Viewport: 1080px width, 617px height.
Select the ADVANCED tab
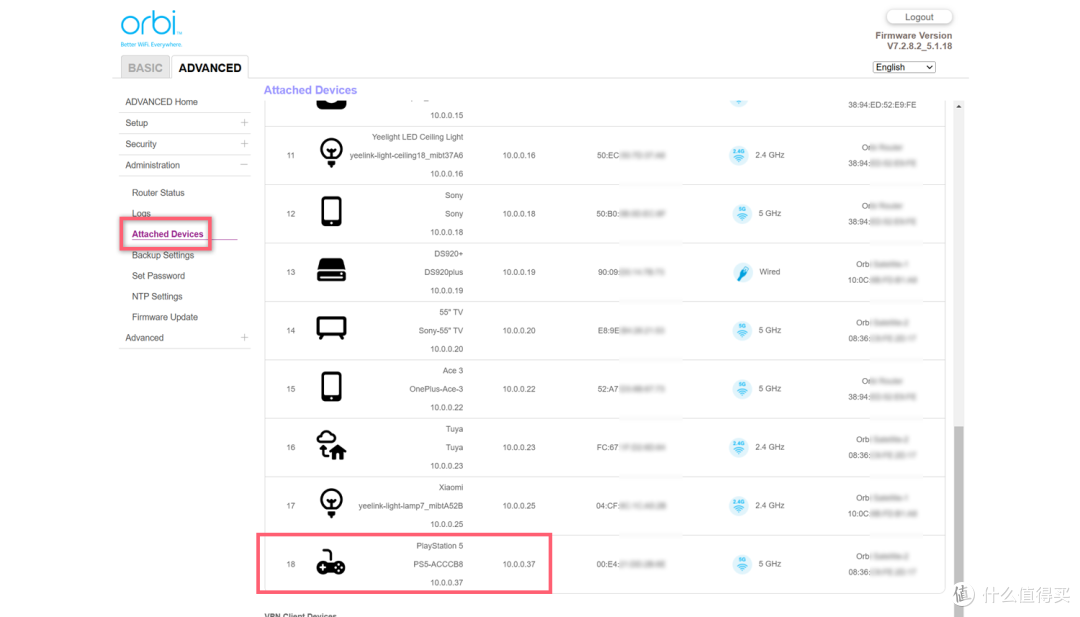pos(210,67)
